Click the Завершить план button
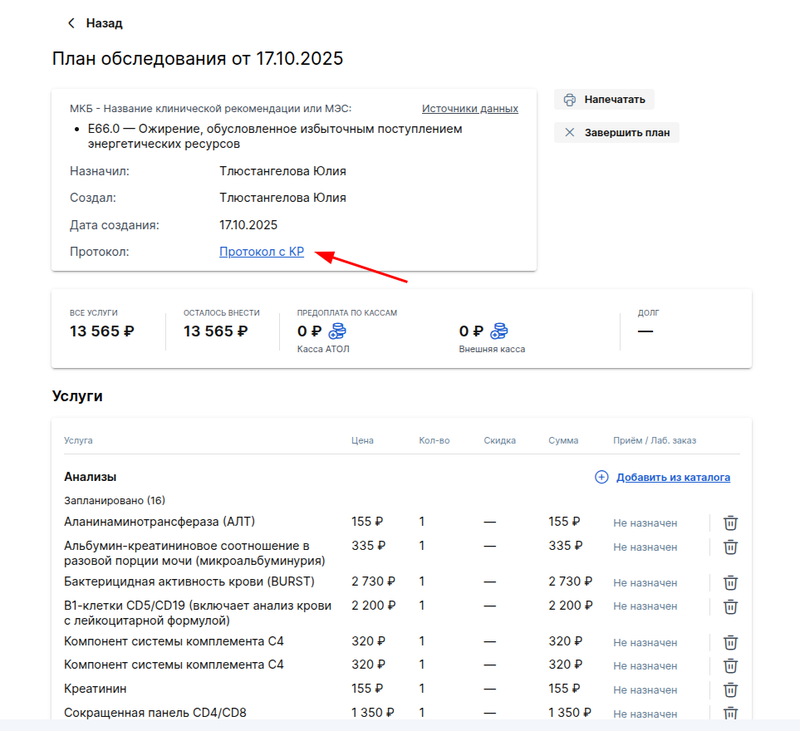Screen dimensions: 800x731 click(x=616, y=132)
